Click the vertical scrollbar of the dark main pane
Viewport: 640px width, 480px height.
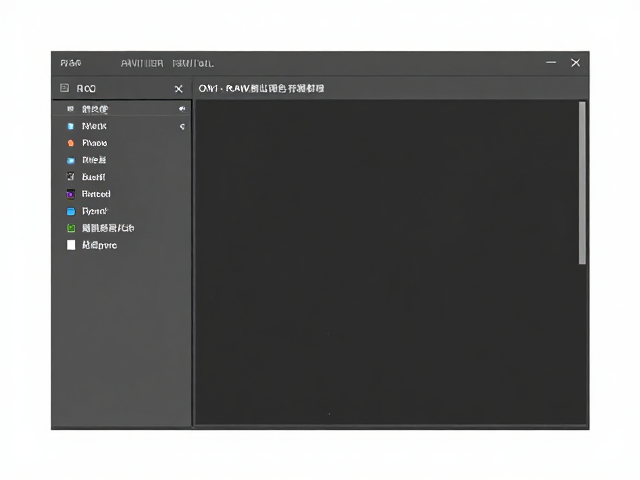pos(582,183)
